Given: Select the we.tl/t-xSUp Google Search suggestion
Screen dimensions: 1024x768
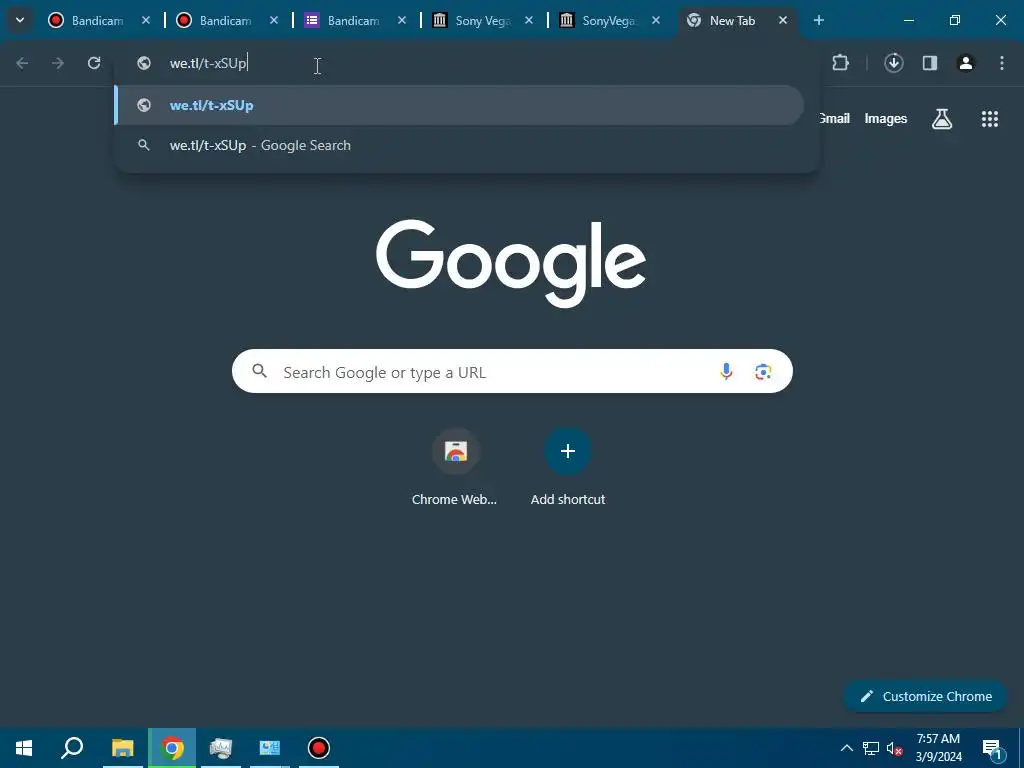Looking at the screenshot, I should 460,145.
